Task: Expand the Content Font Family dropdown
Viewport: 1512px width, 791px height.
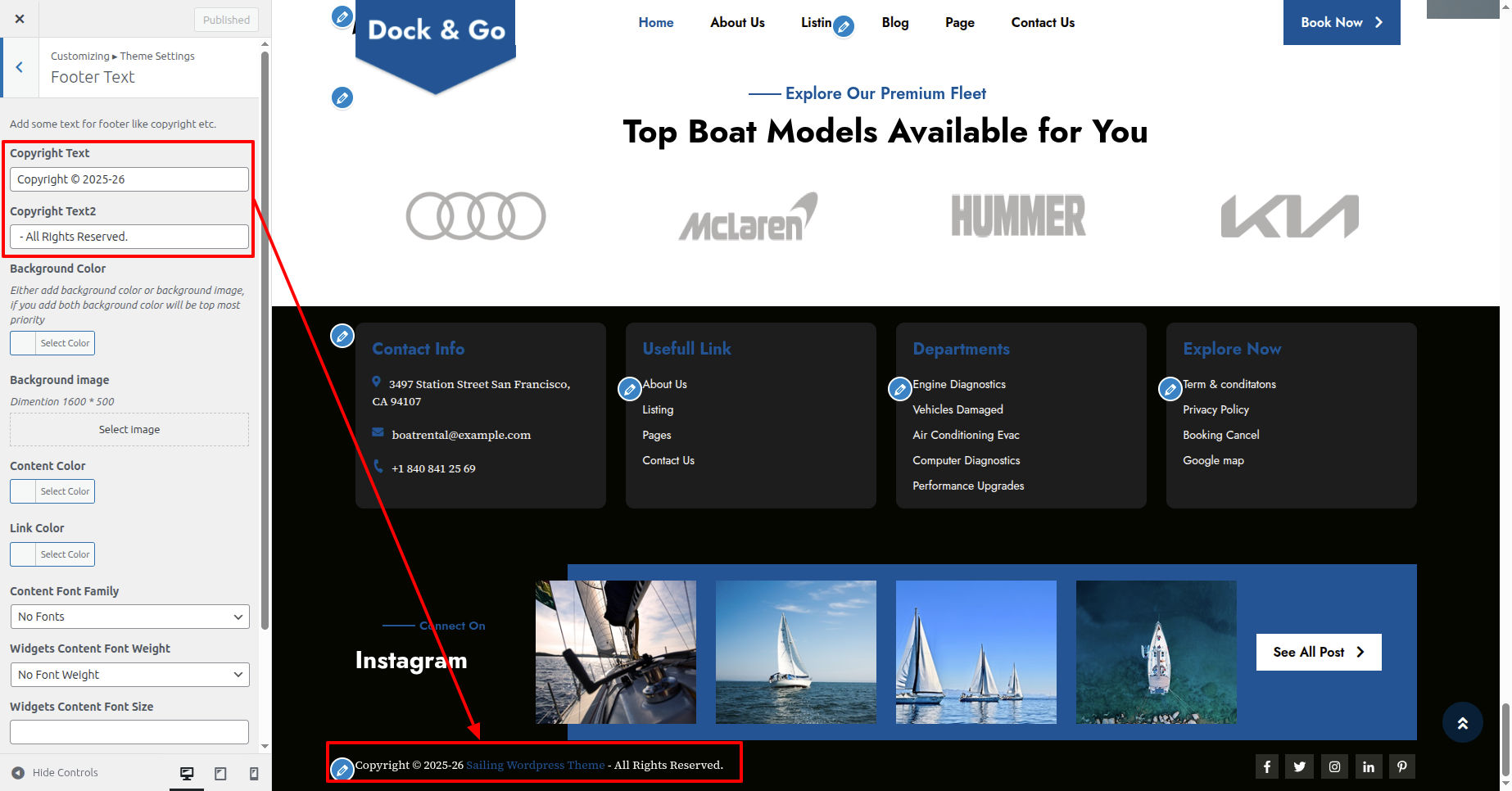Action: [x=129, y=617]
